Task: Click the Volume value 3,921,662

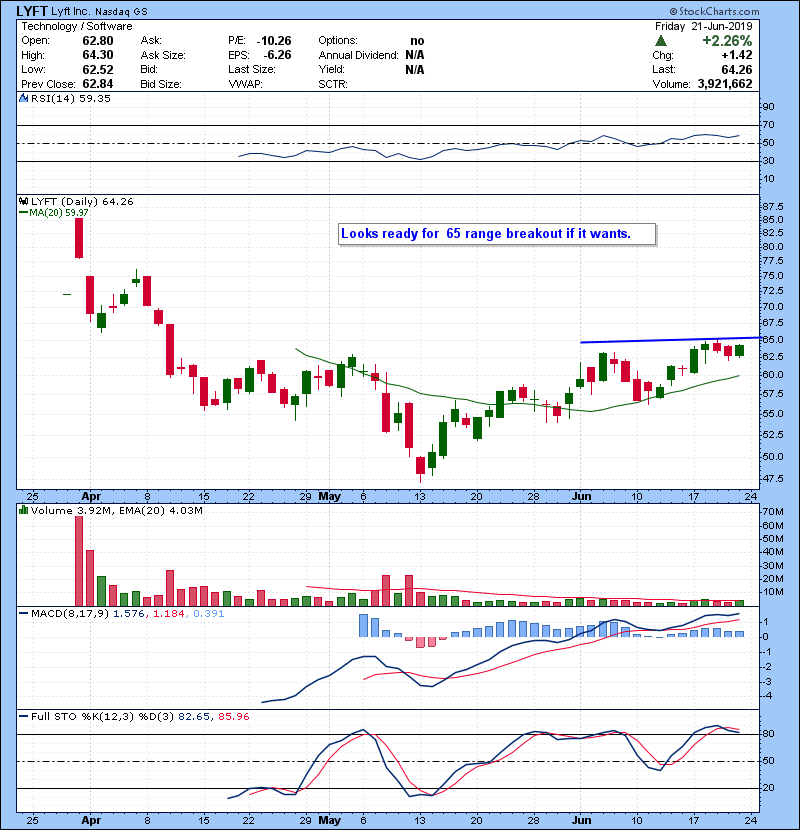Action: (725, 84)
